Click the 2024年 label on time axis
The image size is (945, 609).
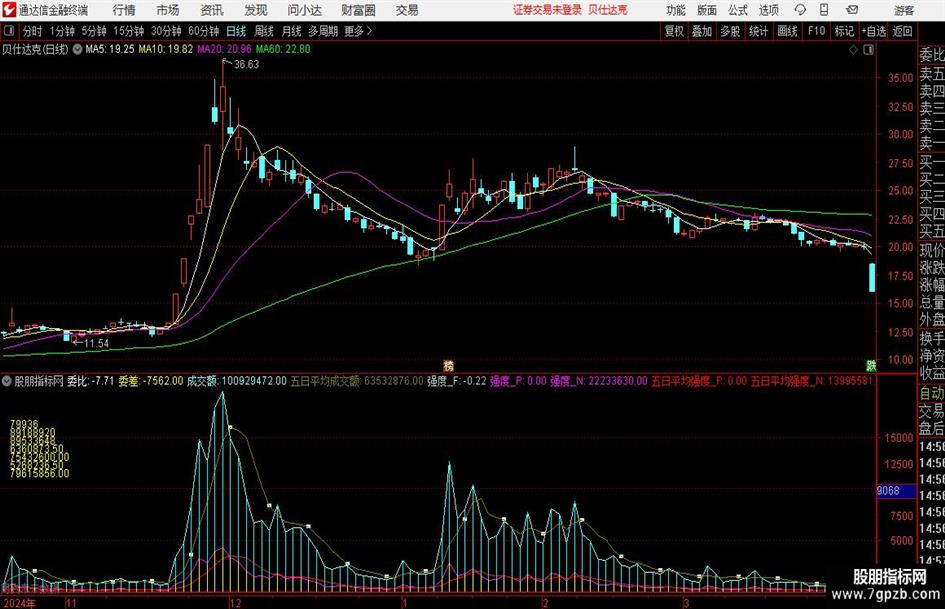point(19,603)
